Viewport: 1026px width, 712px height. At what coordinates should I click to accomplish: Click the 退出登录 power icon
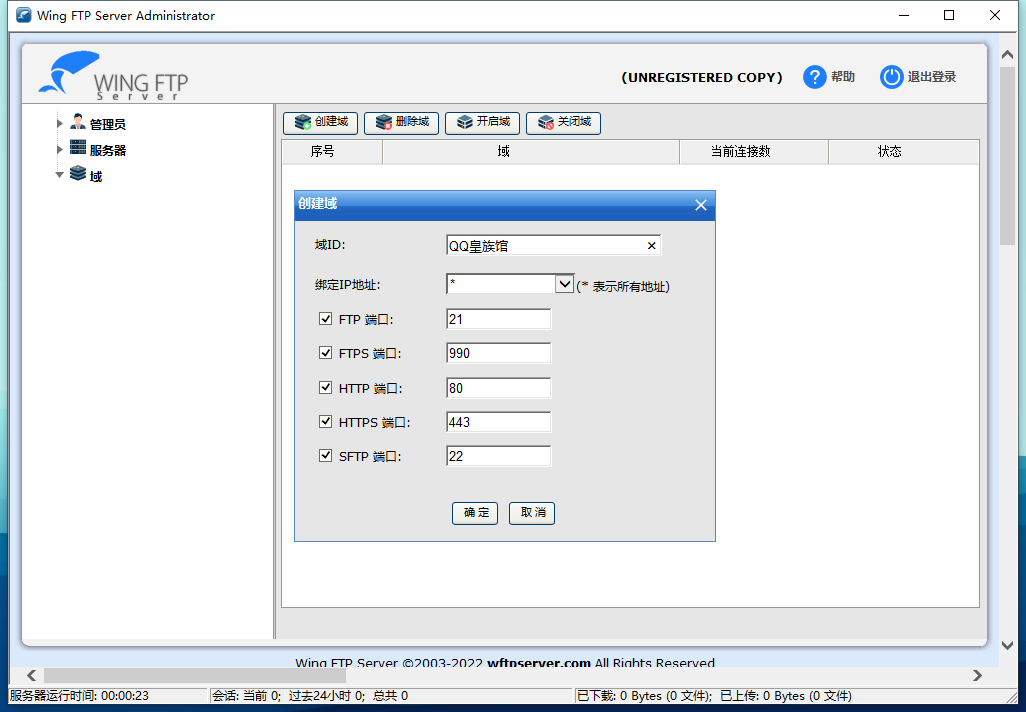pos(891,77)
